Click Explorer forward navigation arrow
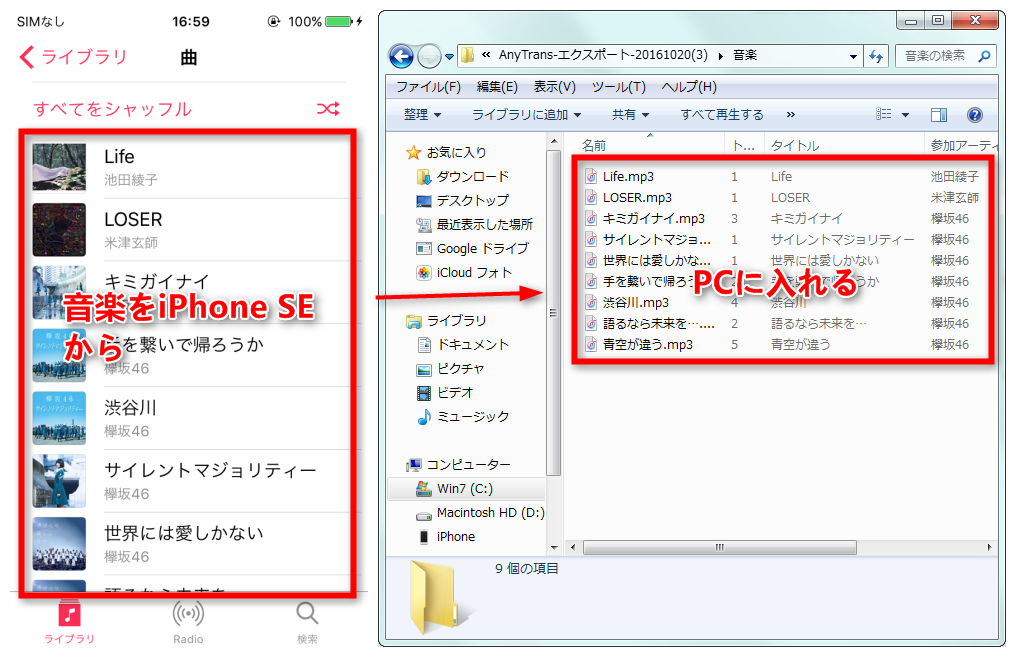Screen dimensions: 1016x657 click(429, 56)
